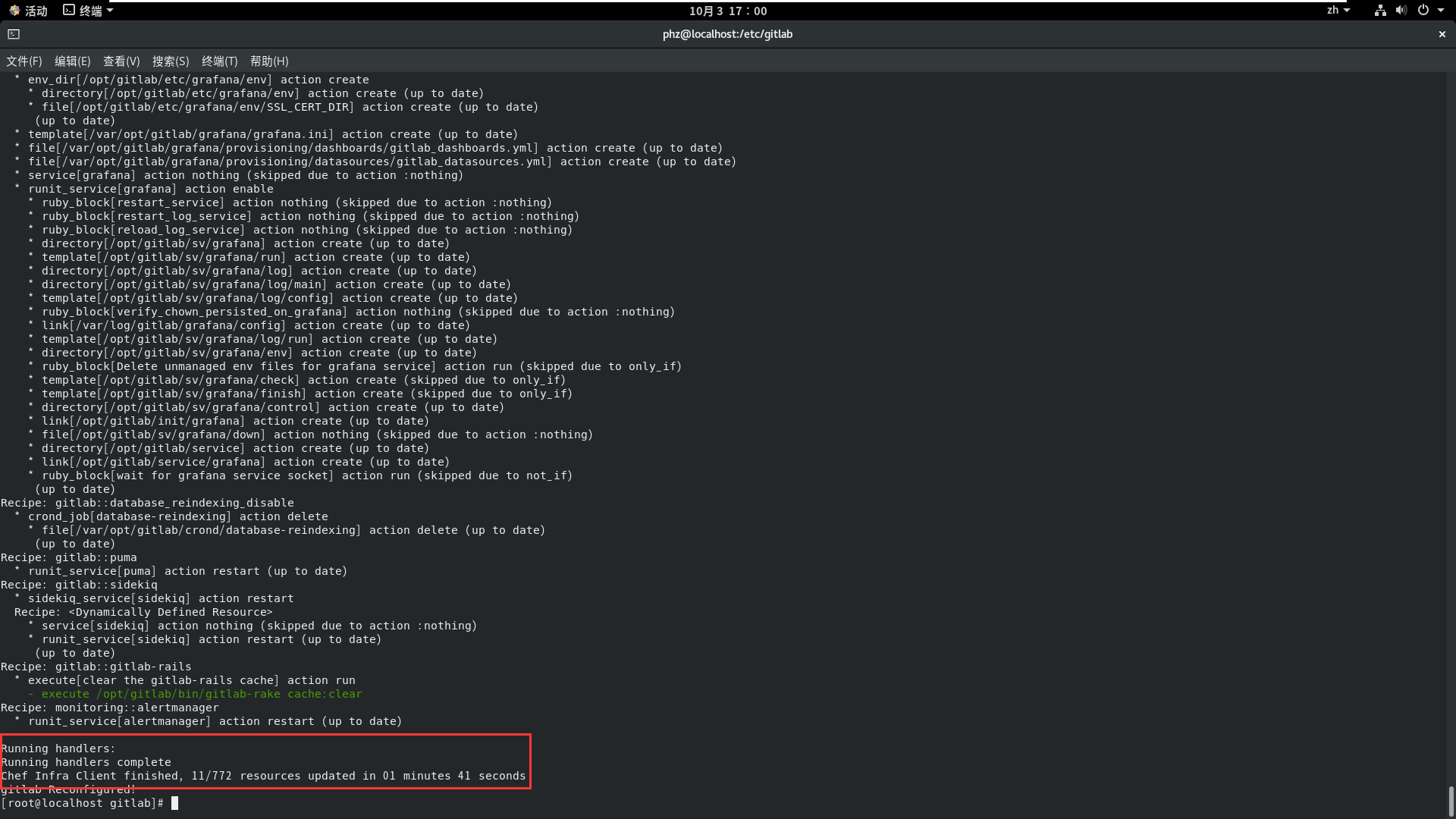This screenshot has width=1456, height=819.
Task: Open the 查看(V) menu
Action: click(121, 61)
